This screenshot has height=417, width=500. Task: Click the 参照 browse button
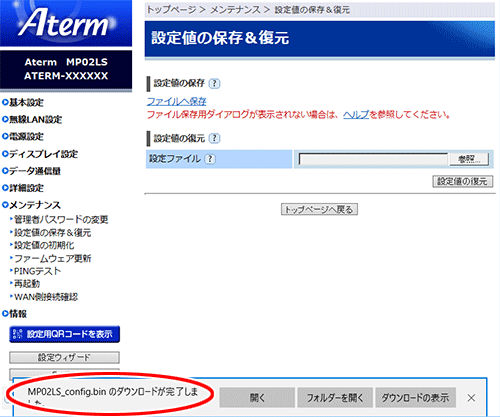click(469, 159)
